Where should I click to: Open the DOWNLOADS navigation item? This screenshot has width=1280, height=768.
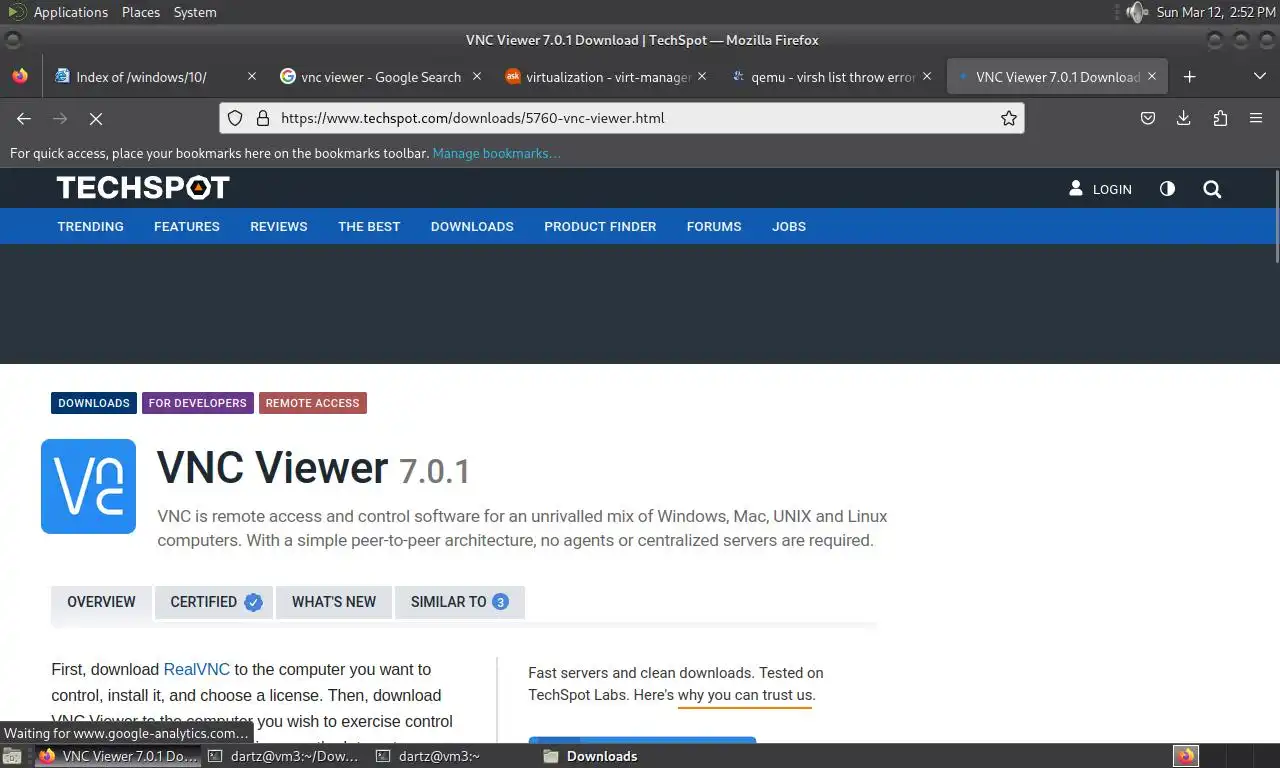472,226
